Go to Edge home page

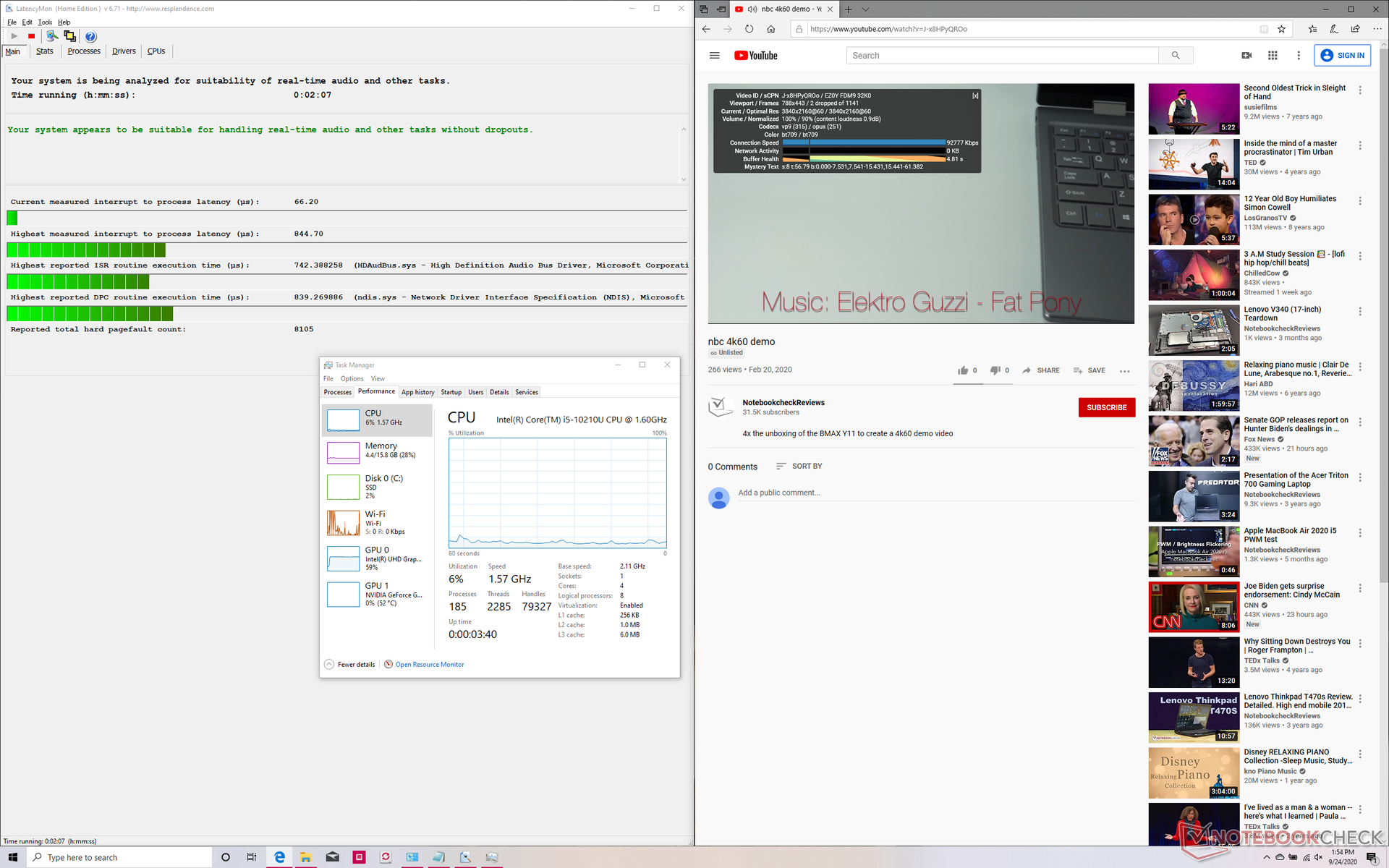tap(771, 29)
